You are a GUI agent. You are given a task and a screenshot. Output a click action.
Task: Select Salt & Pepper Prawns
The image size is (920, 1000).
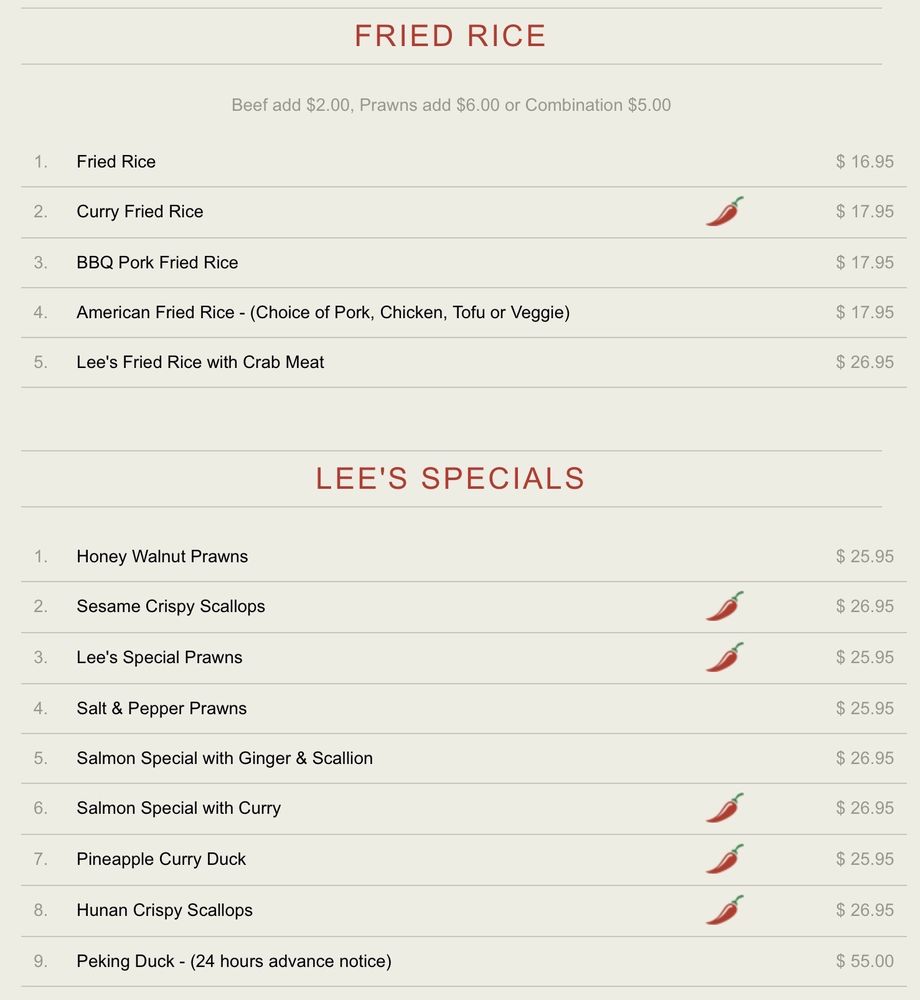point(161,708)
